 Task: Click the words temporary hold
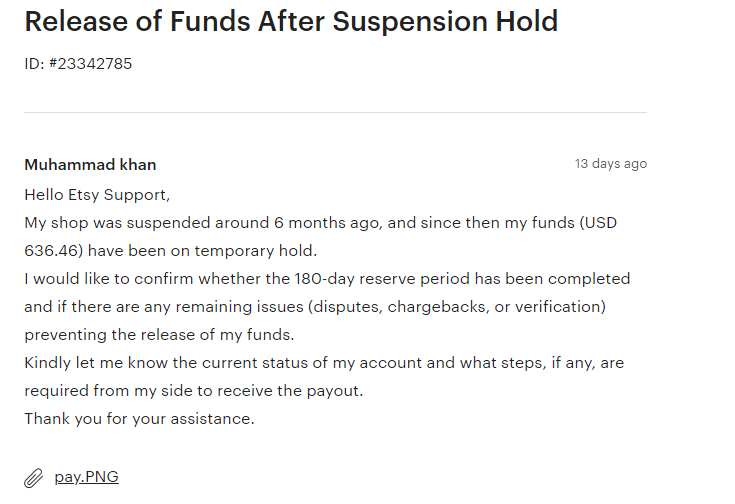[x=254, y=251]
